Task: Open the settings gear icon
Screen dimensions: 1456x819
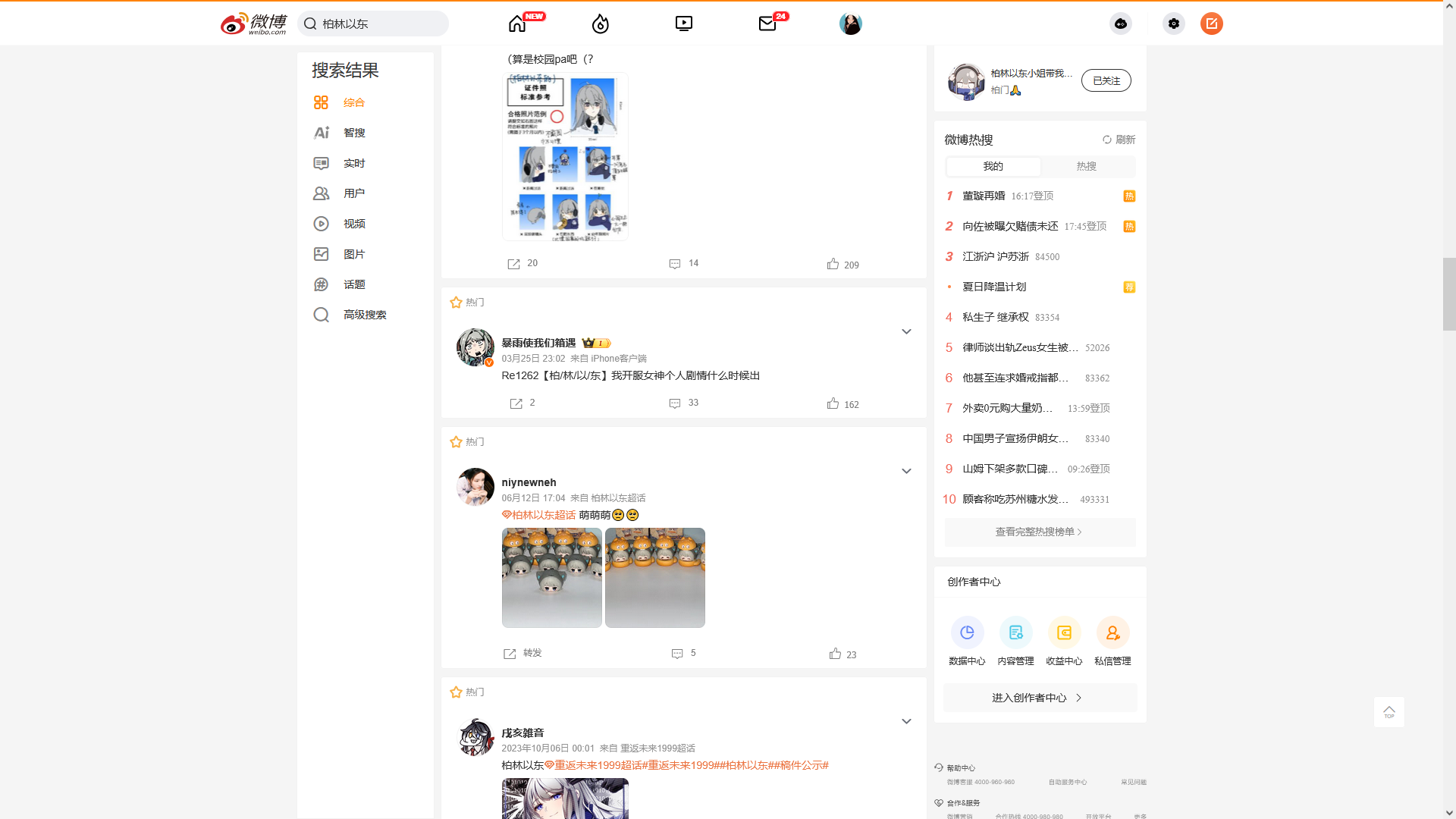Action: tap(1174, 24)
